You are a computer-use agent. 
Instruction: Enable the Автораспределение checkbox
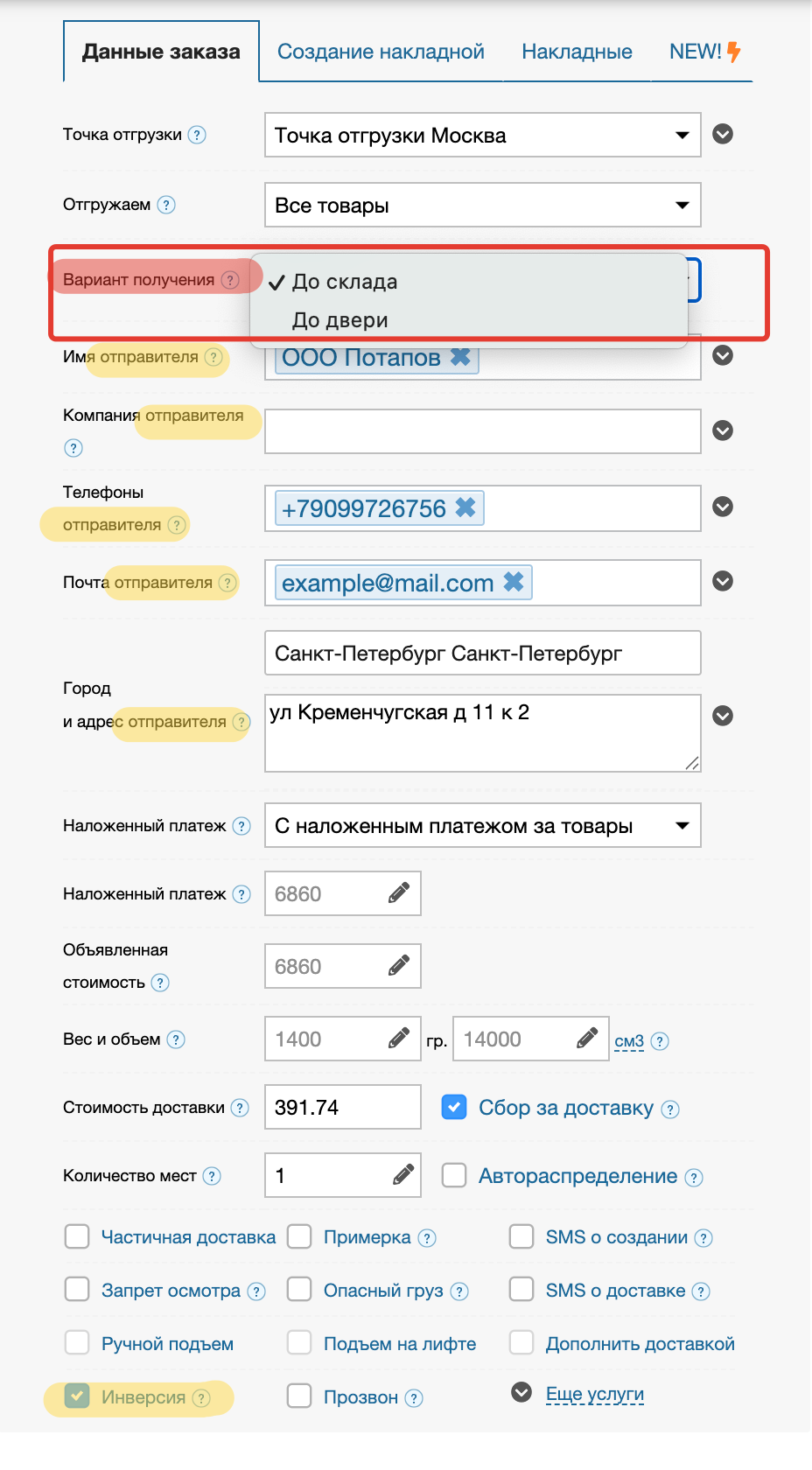pyautogui.click(x=454, y=1175)
